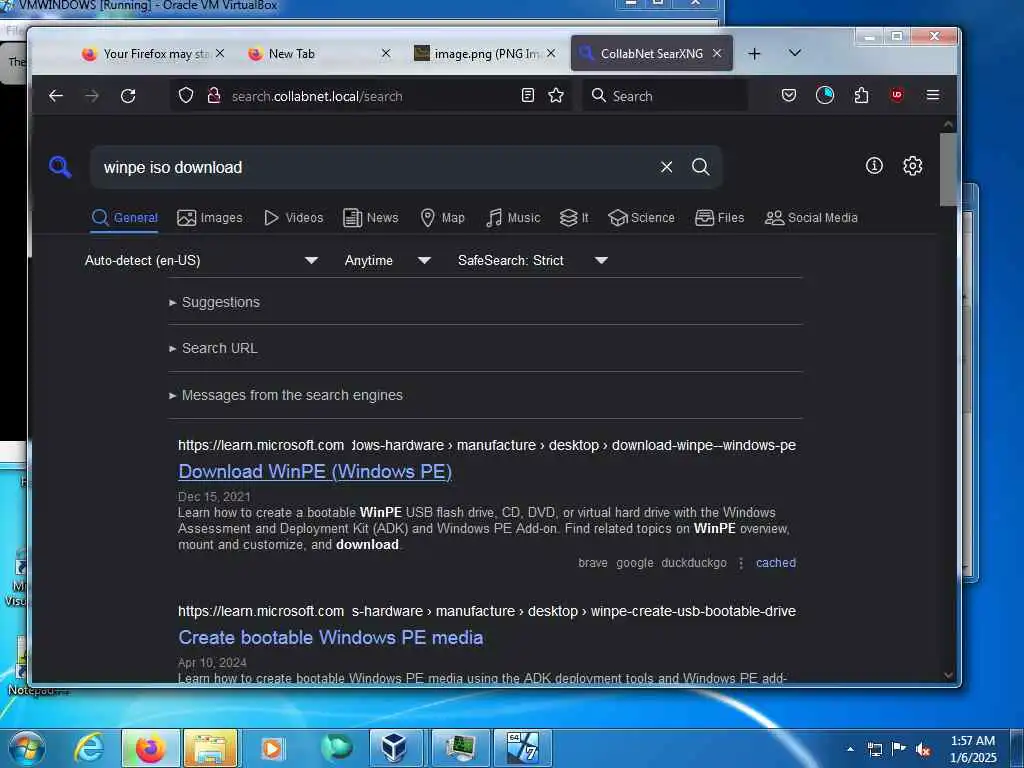Reload the page in Firefox

point(128,96)
